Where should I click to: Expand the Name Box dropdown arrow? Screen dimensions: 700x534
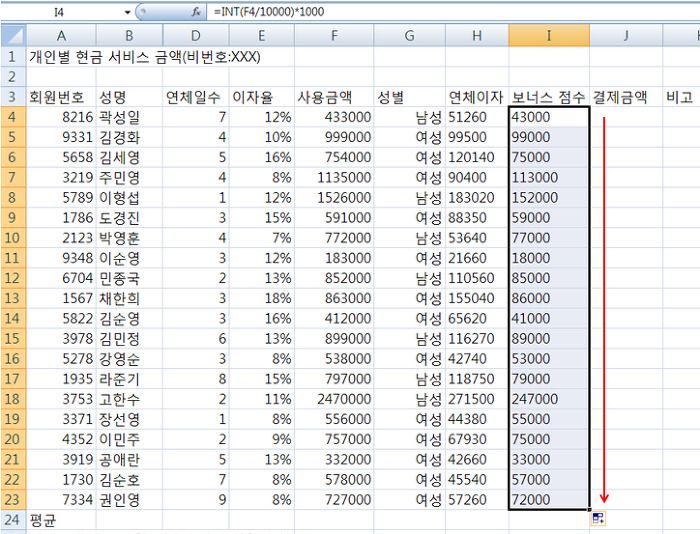click(127, 12)
